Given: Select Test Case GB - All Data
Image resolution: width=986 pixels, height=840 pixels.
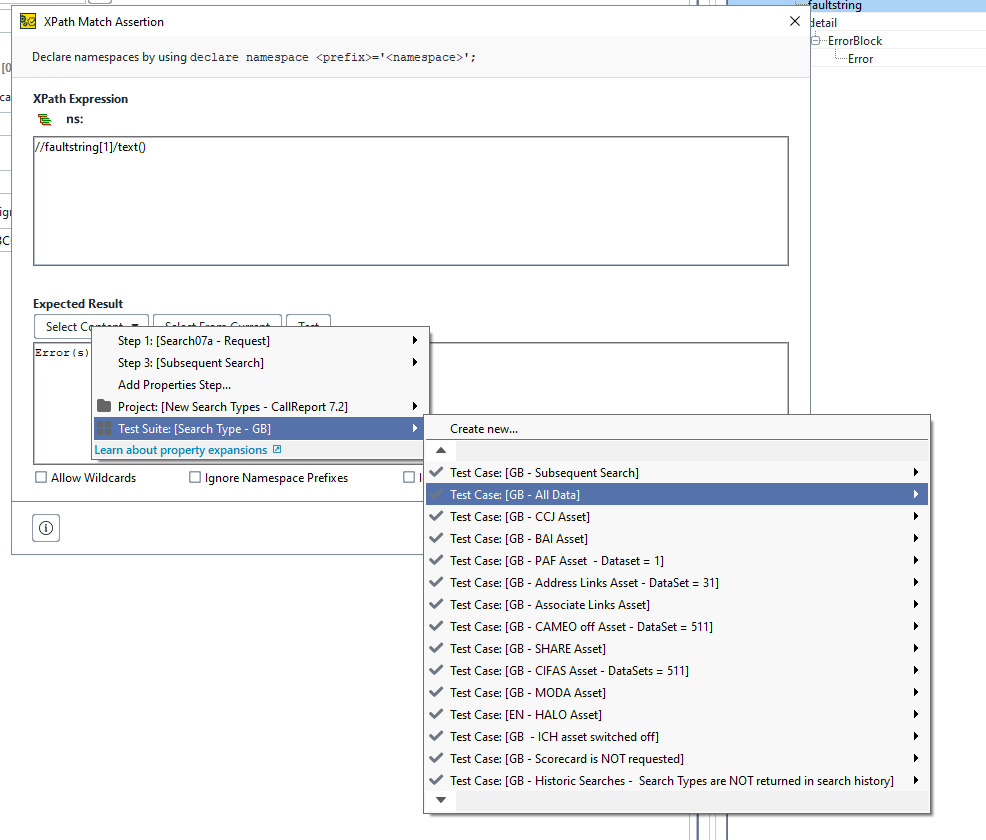Looking at the screenshot, I should 677,494.
